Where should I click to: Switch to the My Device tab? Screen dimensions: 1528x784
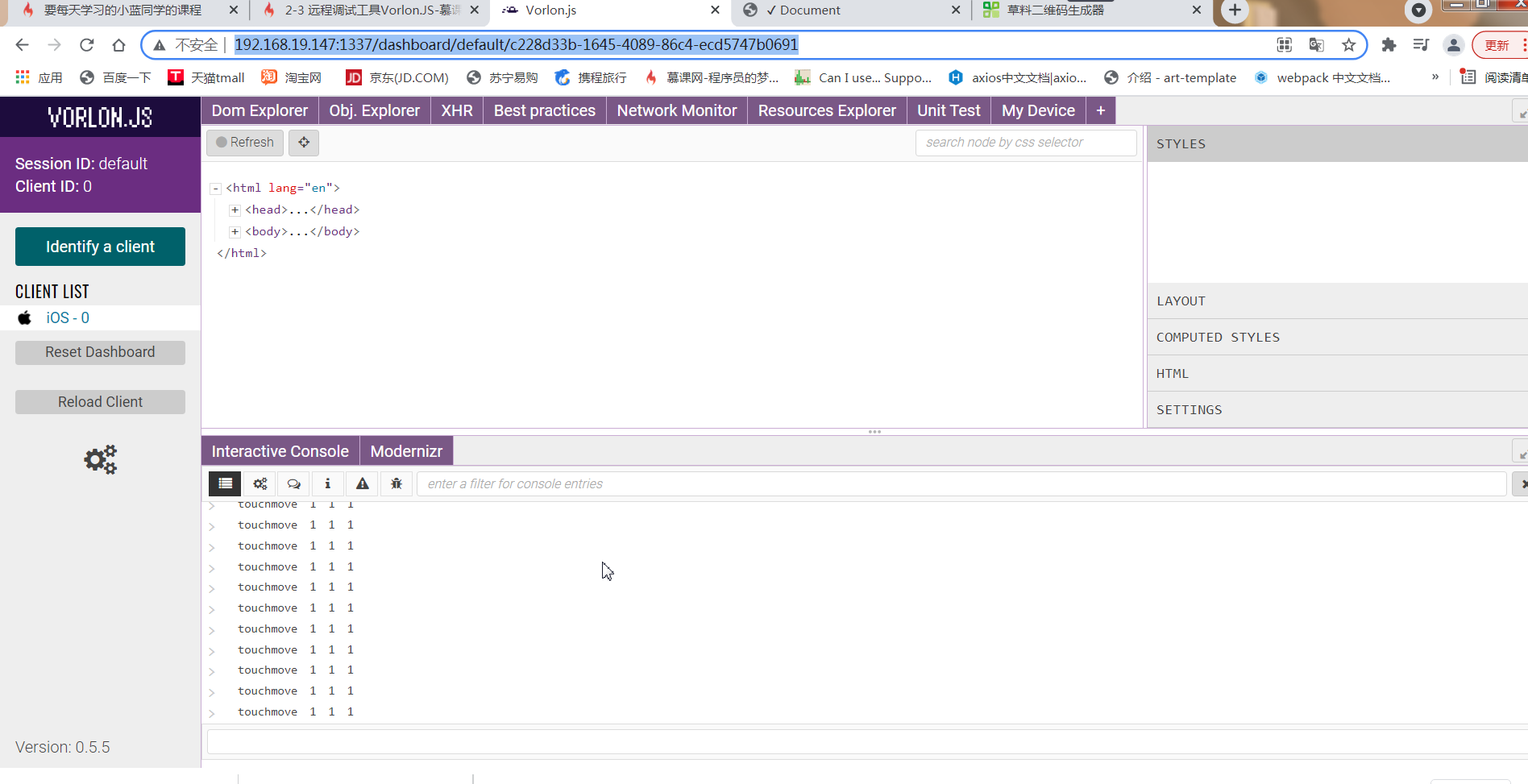point(1038,110)
